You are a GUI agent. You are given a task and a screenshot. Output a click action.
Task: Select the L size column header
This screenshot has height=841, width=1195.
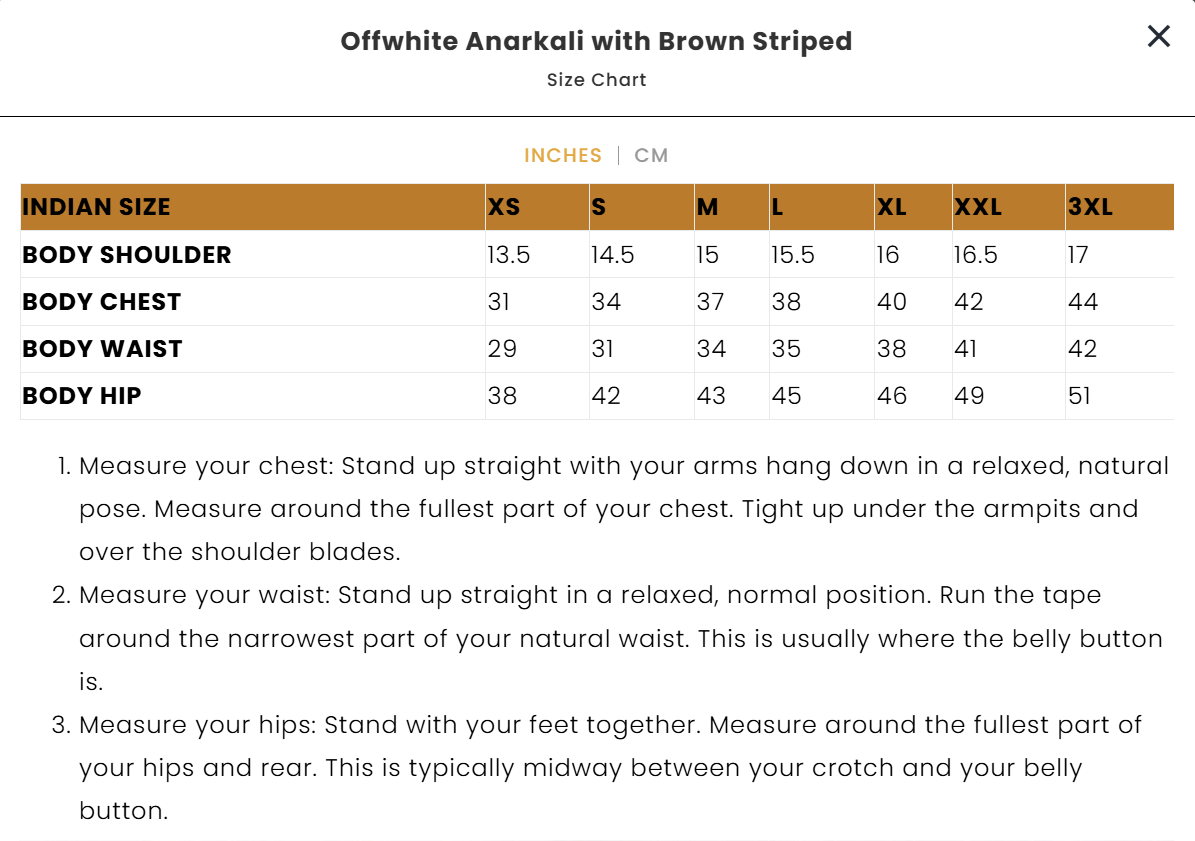click(x=822, y=206)
